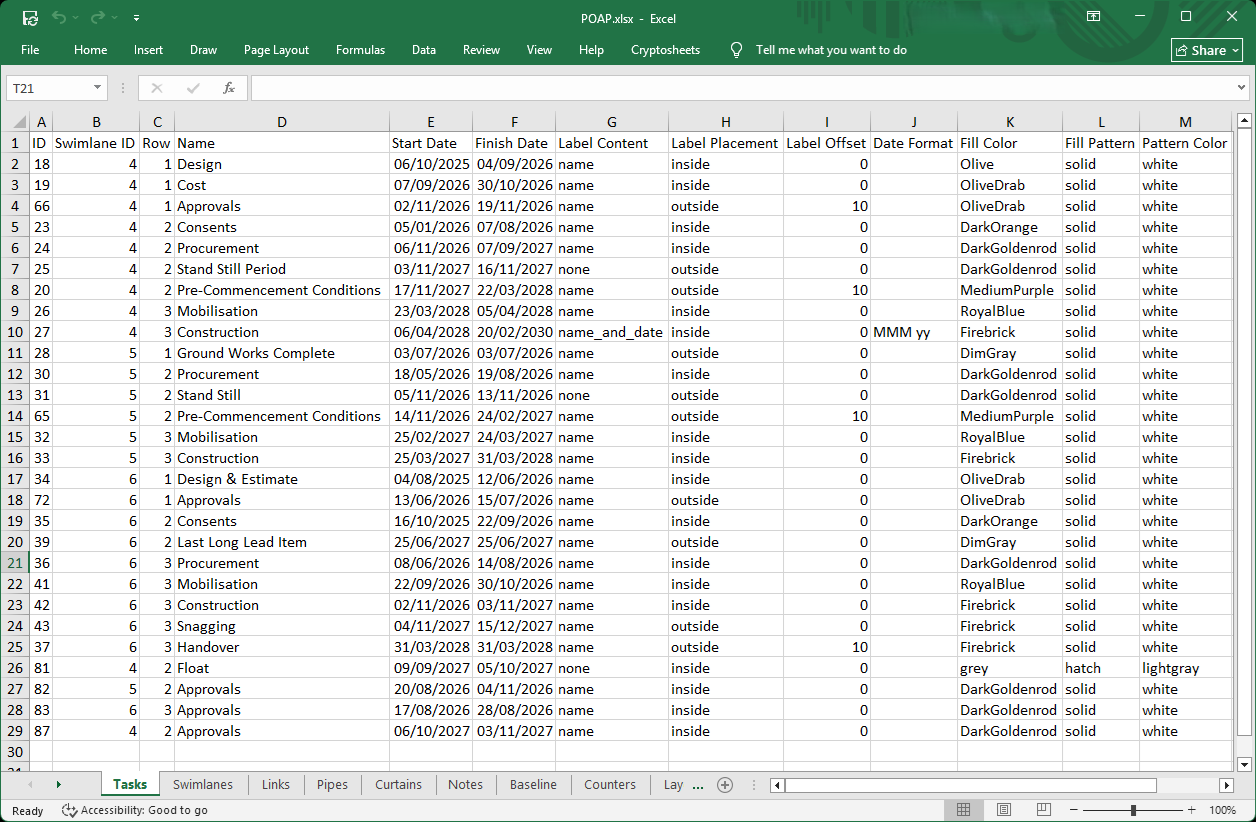This screenshot has width=1256, height=822.
Task: Click the previous sheet navigation arrow
Action: (29, 785)
